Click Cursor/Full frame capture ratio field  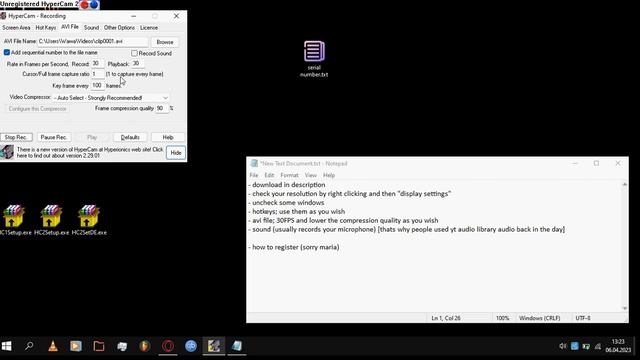coord(97,74)
